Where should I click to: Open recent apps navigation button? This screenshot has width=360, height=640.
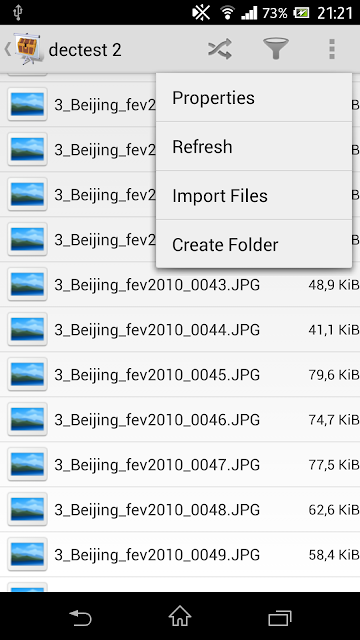280,618
